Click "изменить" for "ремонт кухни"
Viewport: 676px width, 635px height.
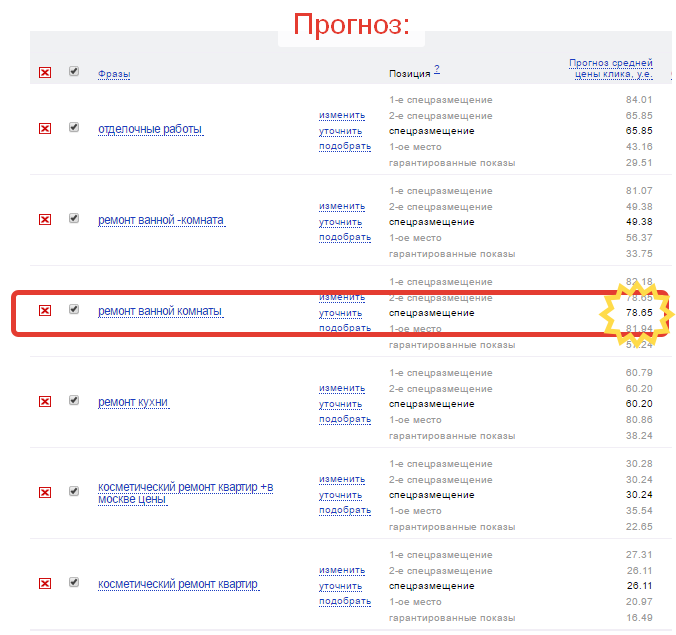coord(342,388)
